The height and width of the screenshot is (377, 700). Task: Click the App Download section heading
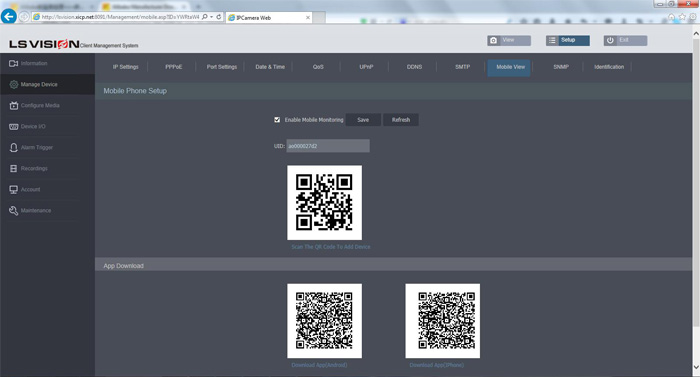[x=124, y=266]
